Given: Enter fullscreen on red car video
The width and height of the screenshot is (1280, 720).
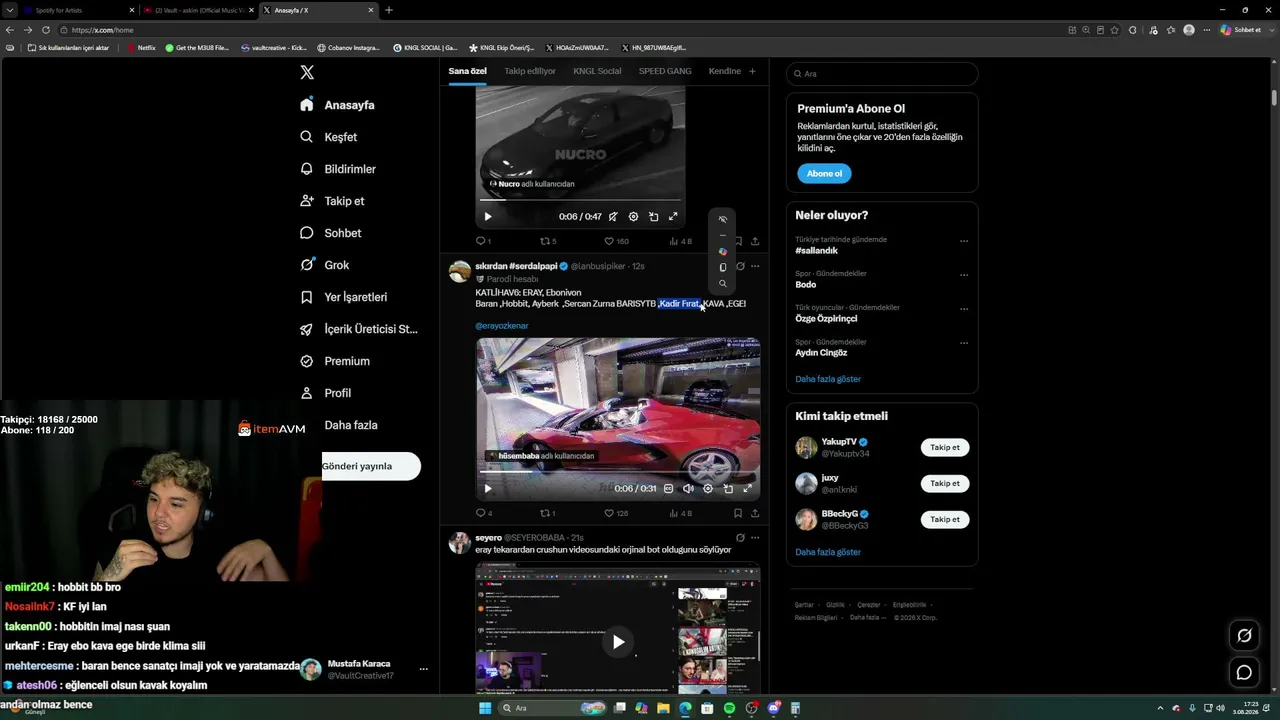Looking at the screenshot, I should coord(748,488).
